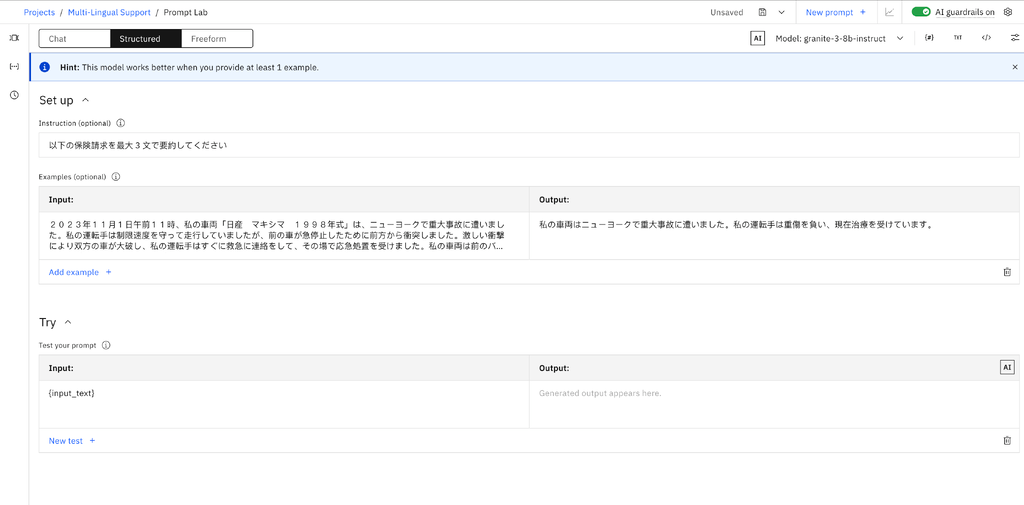Switch to the Structured tab
The height and width of the screenshot is (505, 1024).
pos(146,39)
